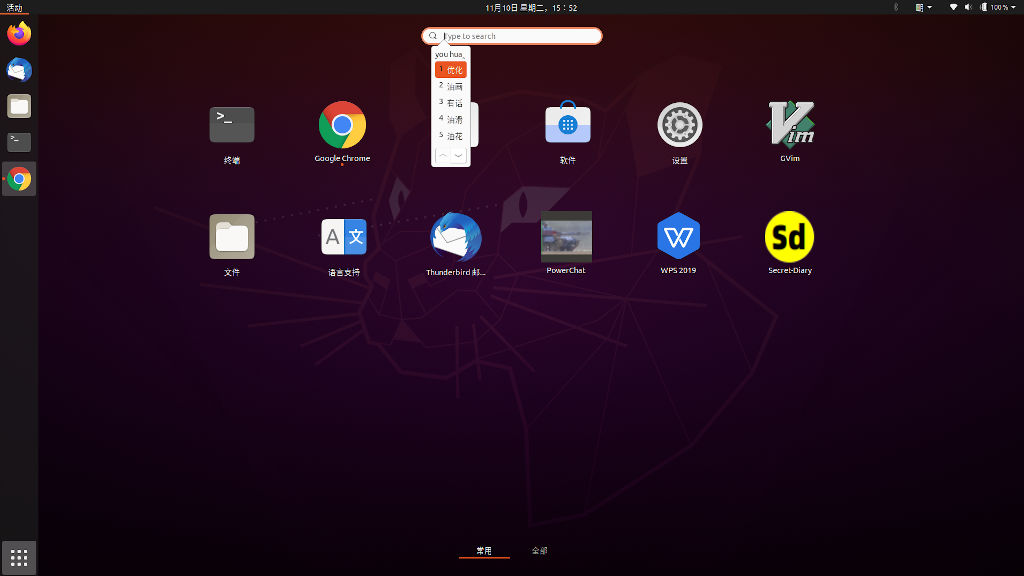1024x576 pixels.
Task: Open the input method indicator menu
Action: 923,7
